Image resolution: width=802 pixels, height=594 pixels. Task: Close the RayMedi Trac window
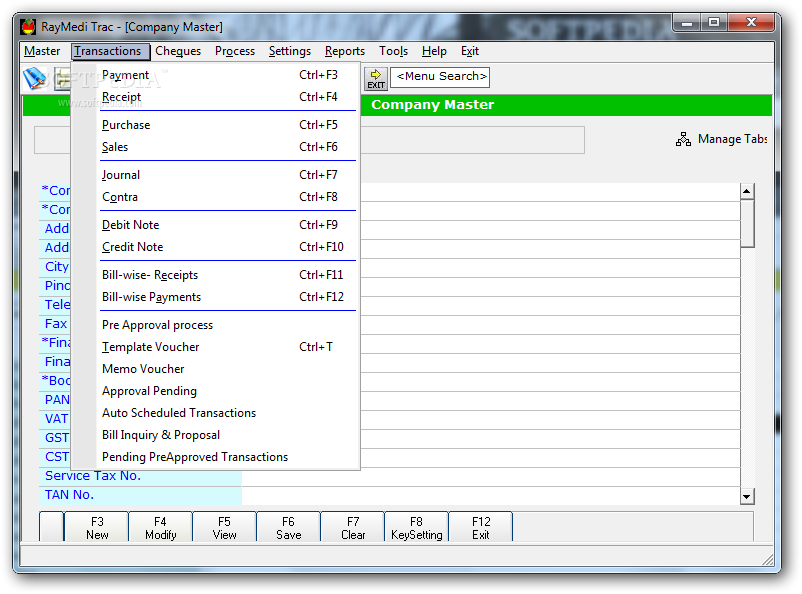751,23
